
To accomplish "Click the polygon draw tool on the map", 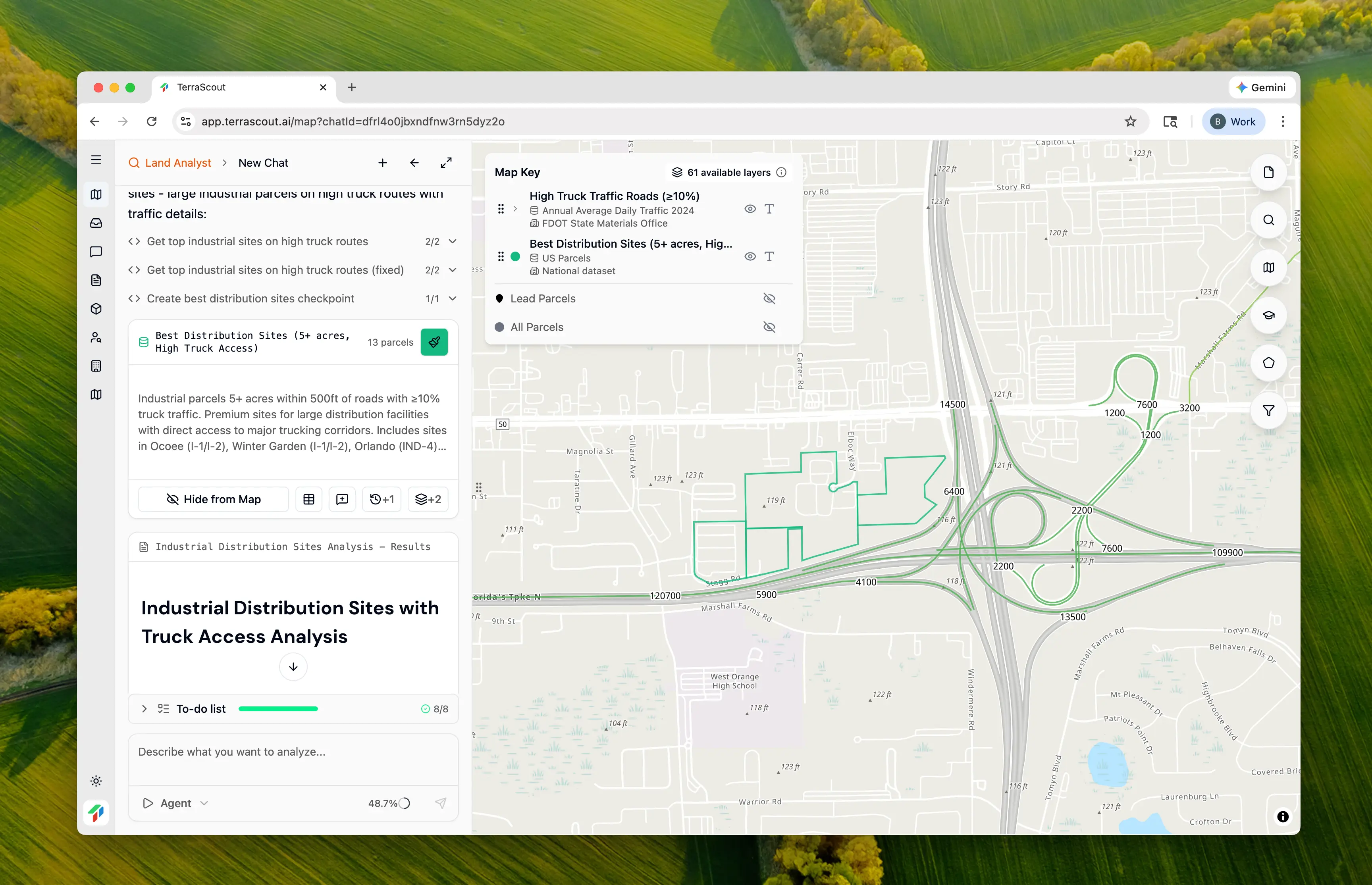I will (1268, 363).
